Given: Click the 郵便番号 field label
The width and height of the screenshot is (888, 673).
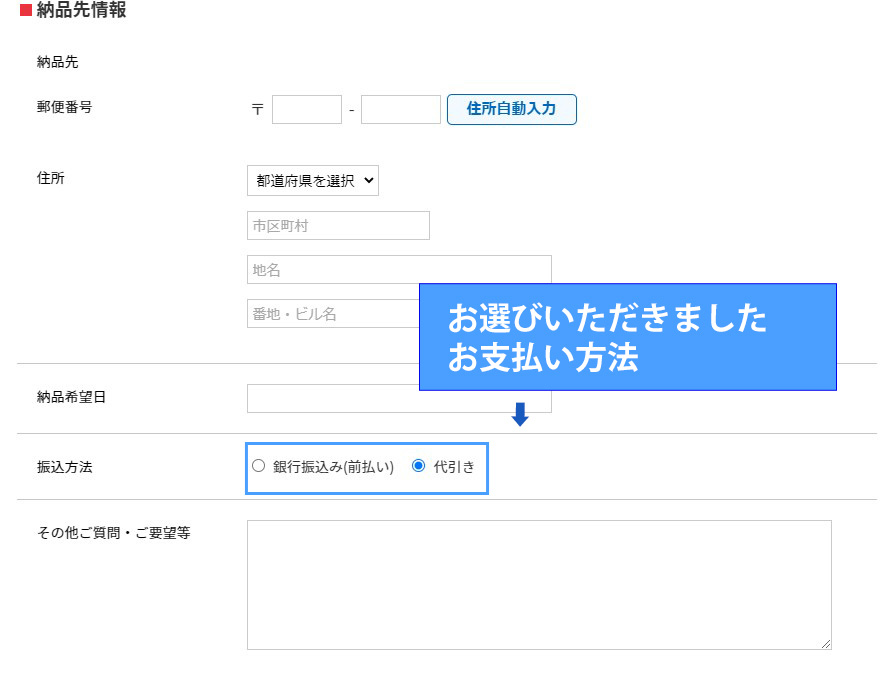Looking at the screenshot, I should click(x=64, y=107).
